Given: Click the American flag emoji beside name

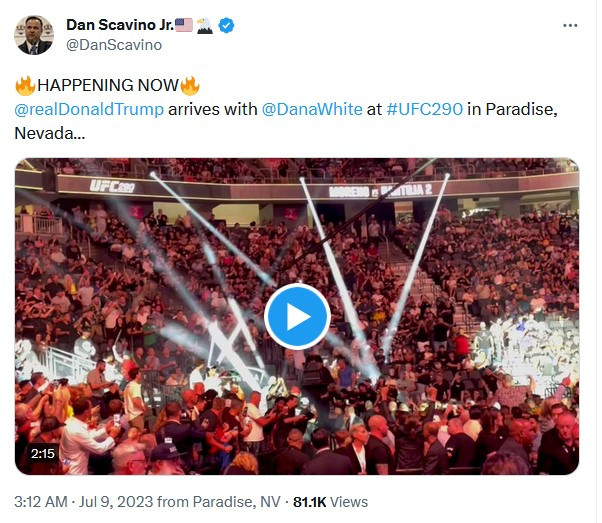Looking at the screenshot, I should click(x=183, y=25).
